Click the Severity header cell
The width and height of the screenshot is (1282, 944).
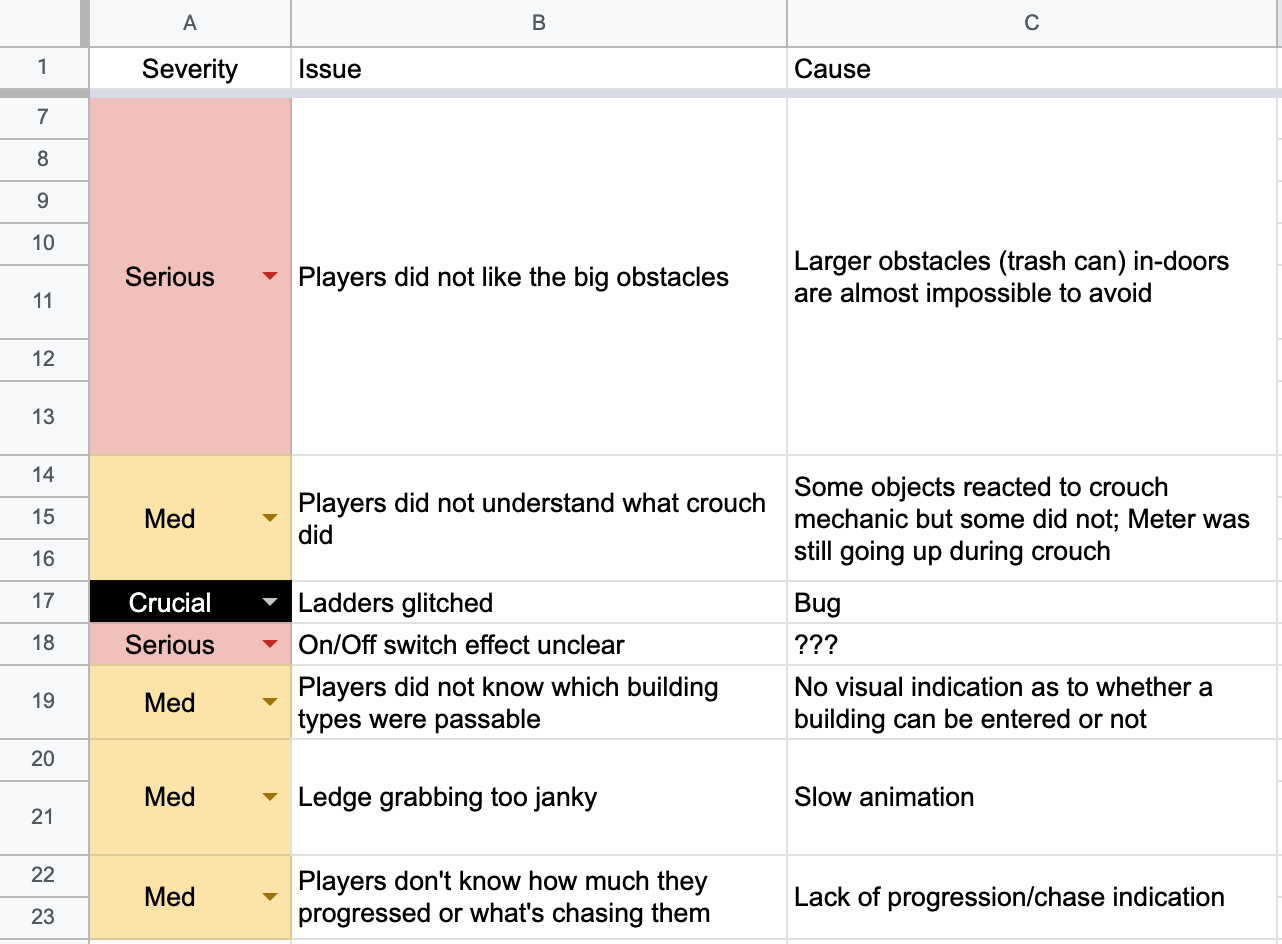(x=190, y=68)
